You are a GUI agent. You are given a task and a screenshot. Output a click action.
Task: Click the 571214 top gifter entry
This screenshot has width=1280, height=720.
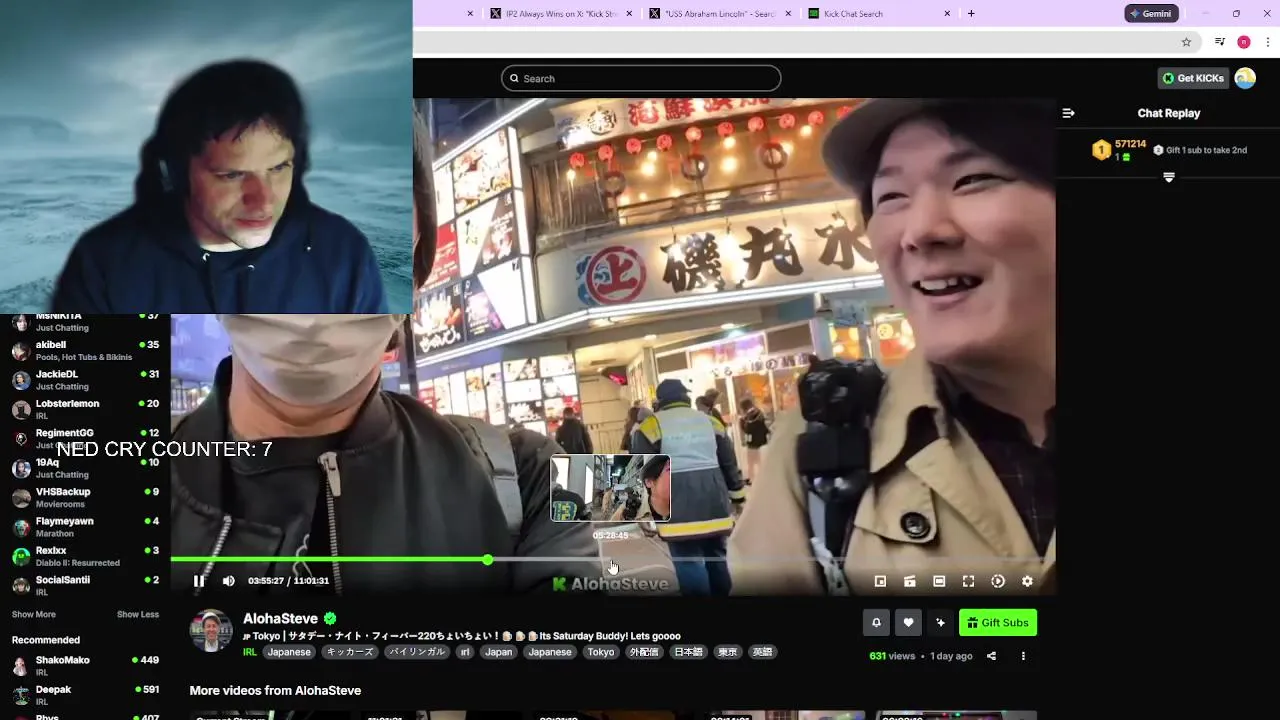pyautogui.click(x=1120, y=150)
